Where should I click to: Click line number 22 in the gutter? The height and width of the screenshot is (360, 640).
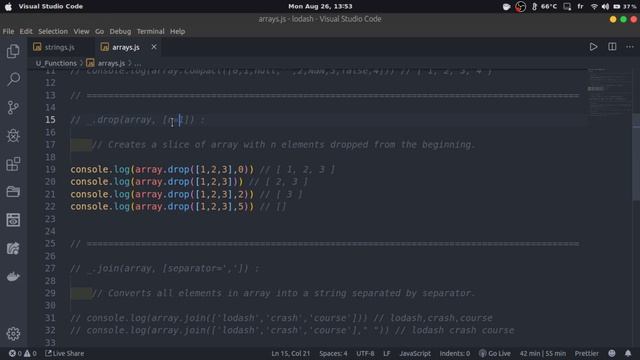(x=50, y=207)
